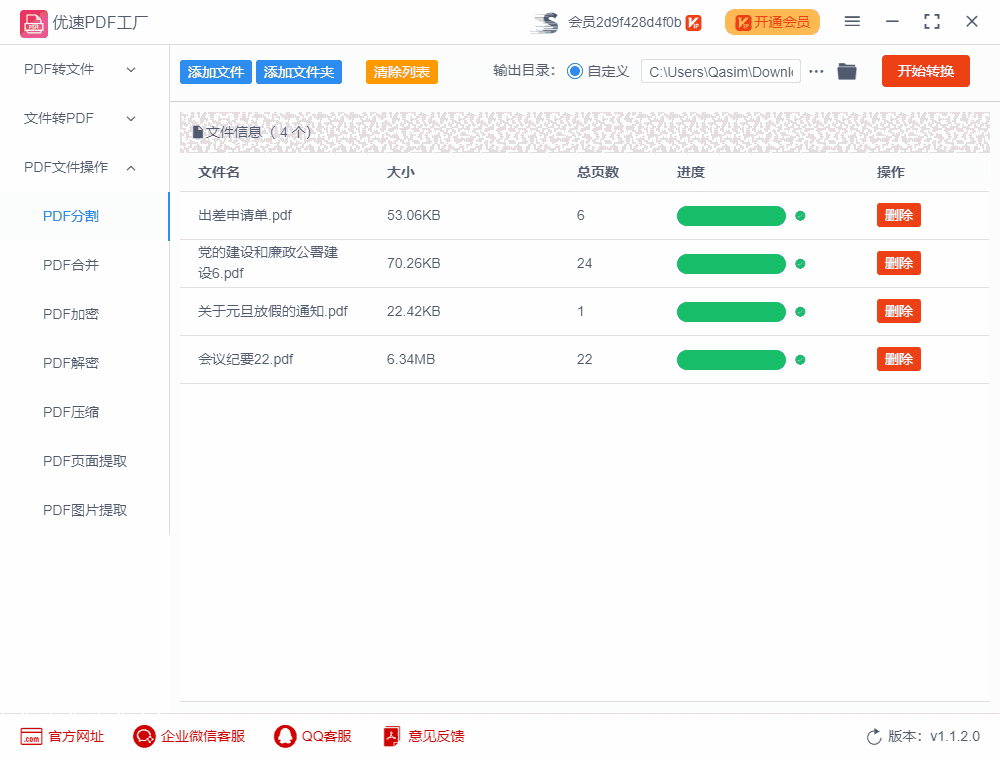
Task: Click the hamburger menu icon in title bar
Action: click(853, 21)
